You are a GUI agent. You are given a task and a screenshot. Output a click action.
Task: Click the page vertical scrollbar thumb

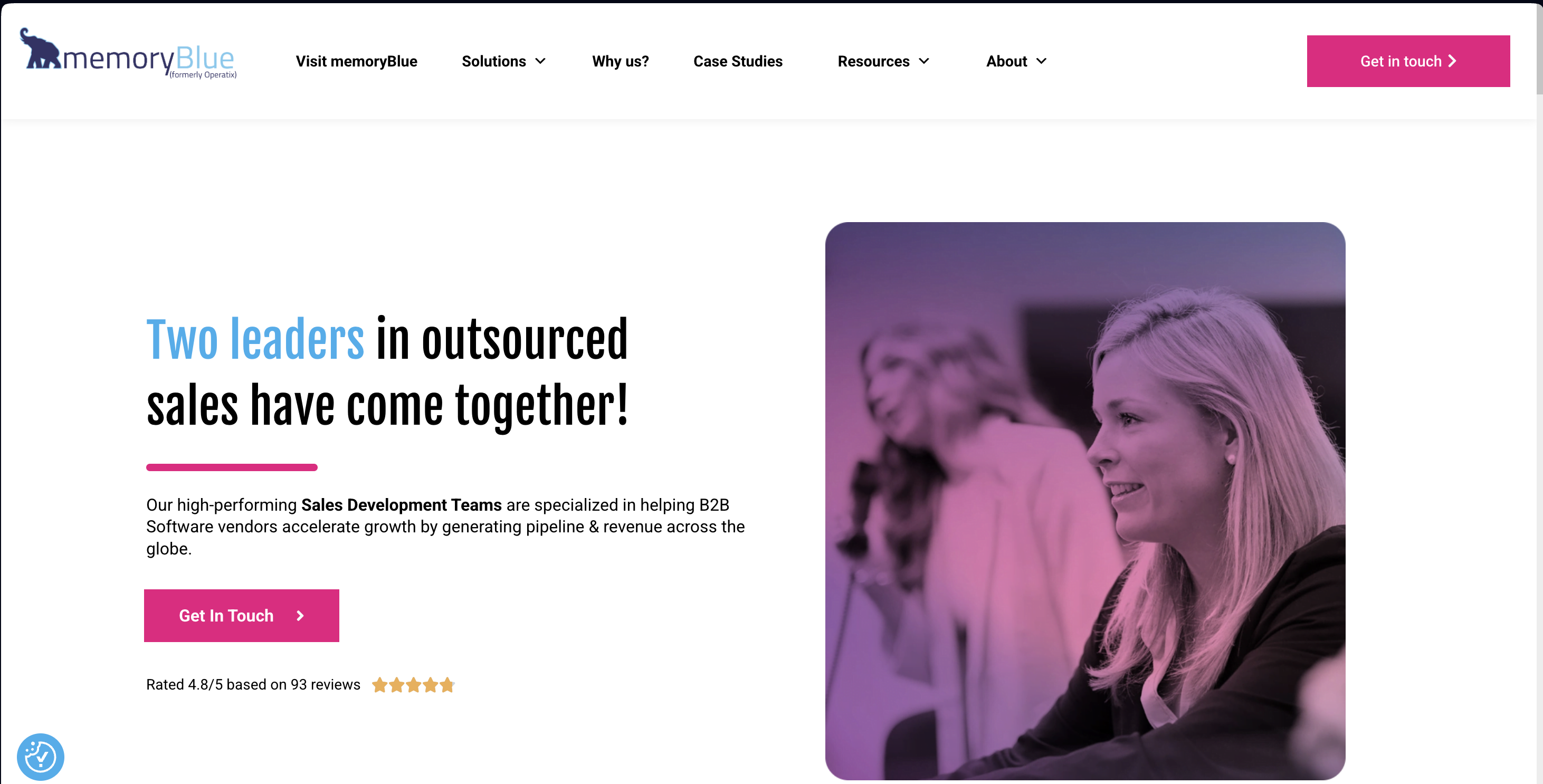pyautogui.click(x=1539, y=48)
